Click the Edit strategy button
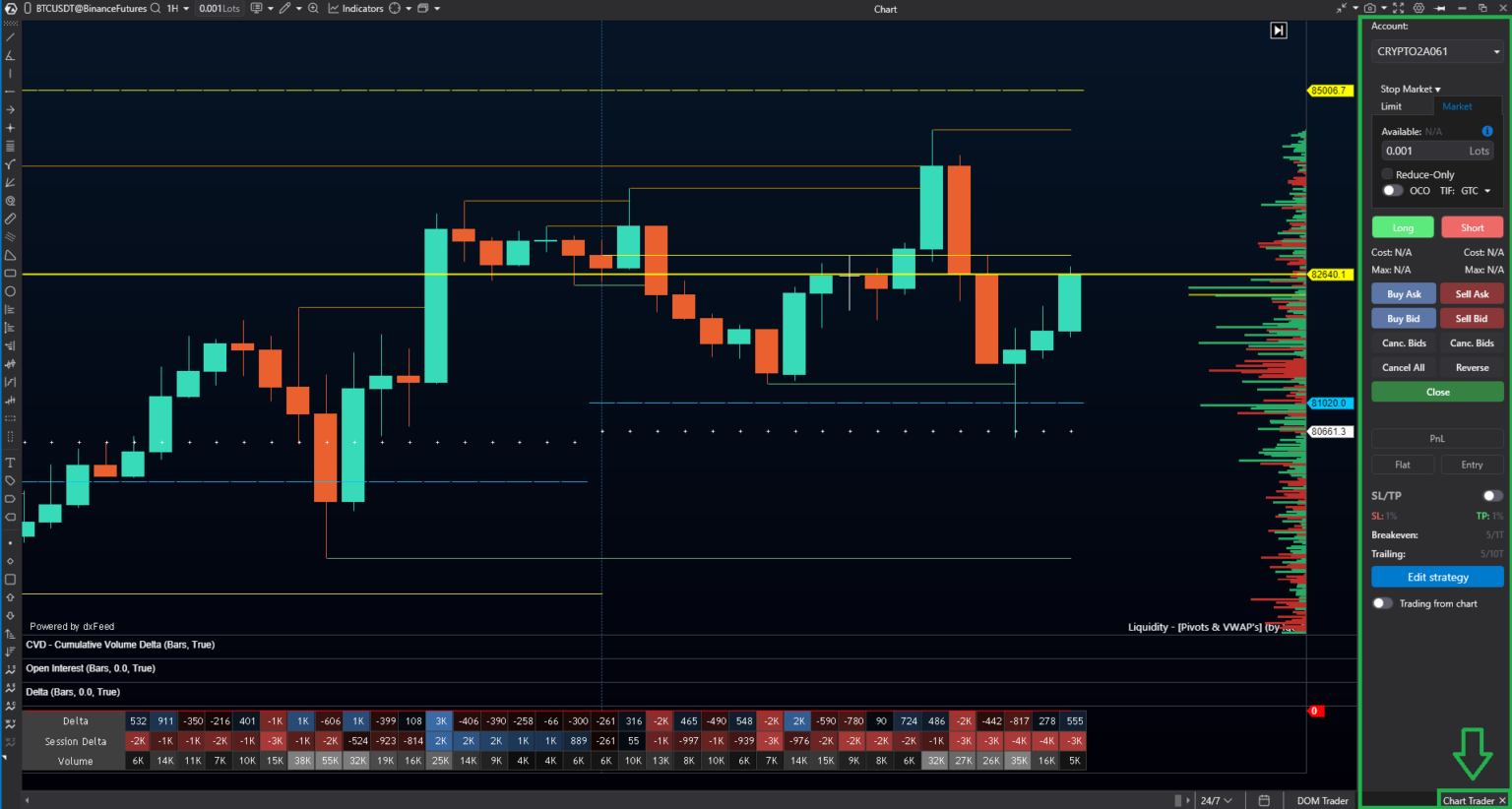Screen dimensions: 1512x809 pos(1437,577)
